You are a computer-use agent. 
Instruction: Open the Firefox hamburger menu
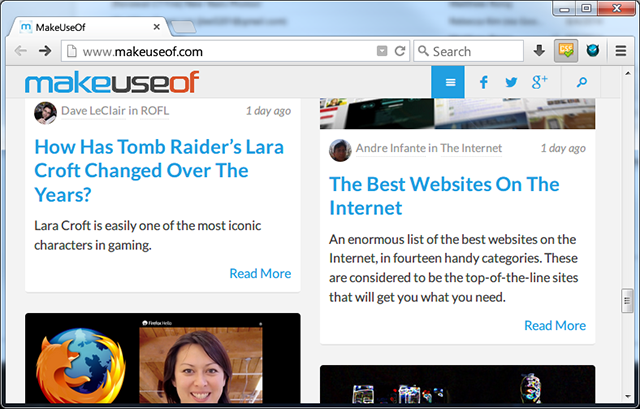(x=621, y=51)
